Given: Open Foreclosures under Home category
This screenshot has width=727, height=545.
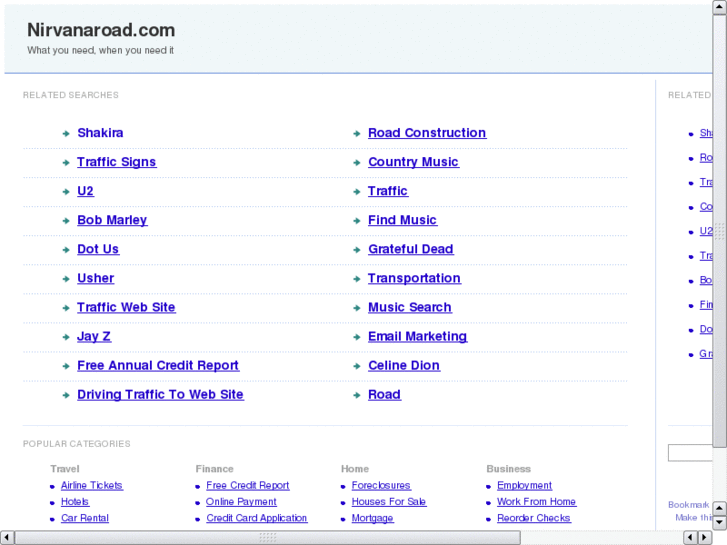Looking at the screenshot, I should (381, 486).
